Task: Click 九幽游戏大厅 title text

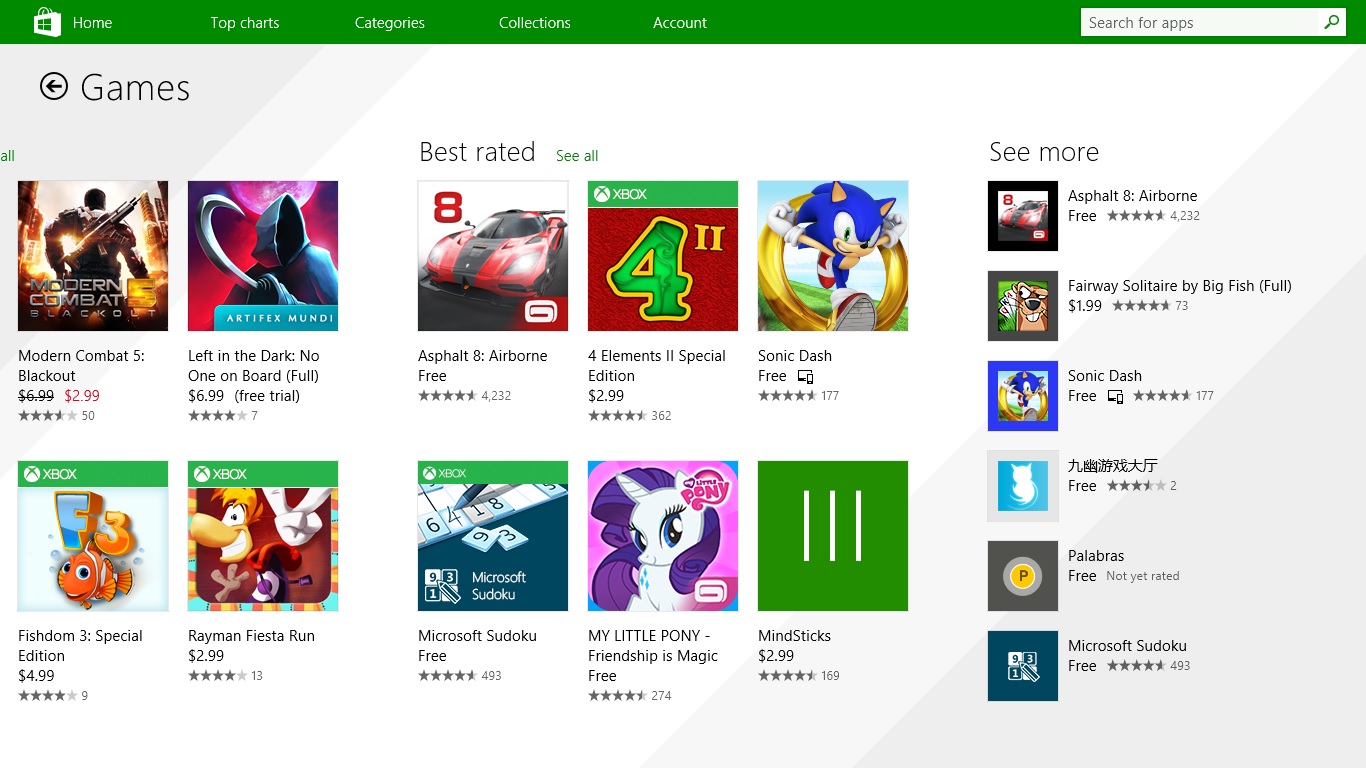Action: pyautogui.click(x=1113, y=466)
